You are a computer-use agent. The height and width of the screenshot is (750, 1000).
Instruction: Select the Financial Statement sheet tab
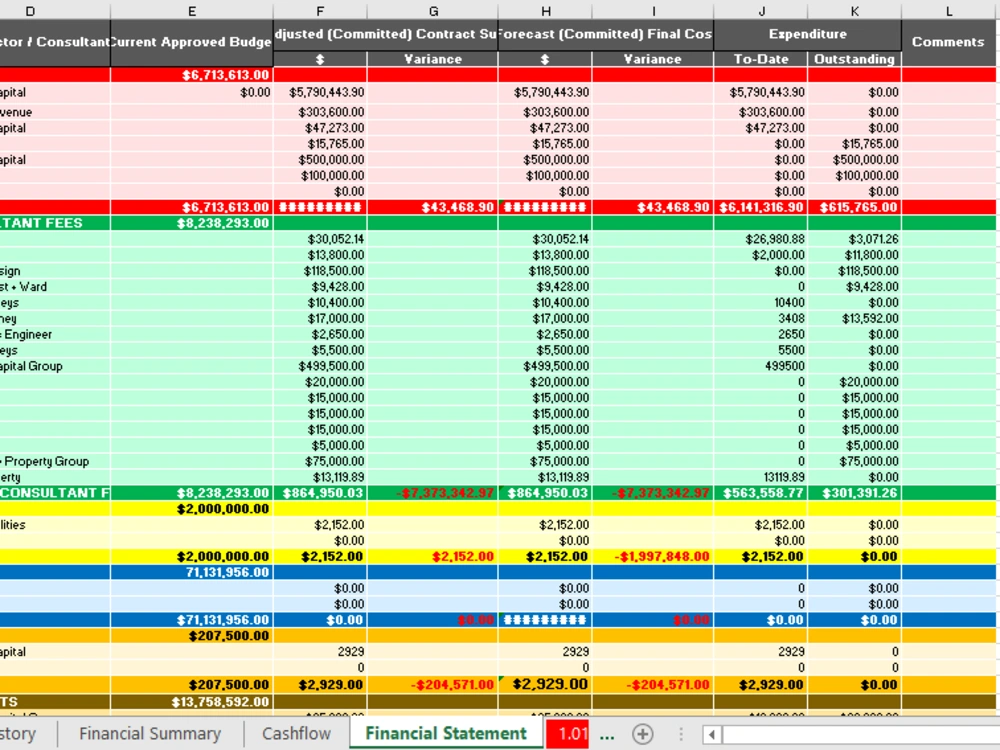(x=446, y=734)
